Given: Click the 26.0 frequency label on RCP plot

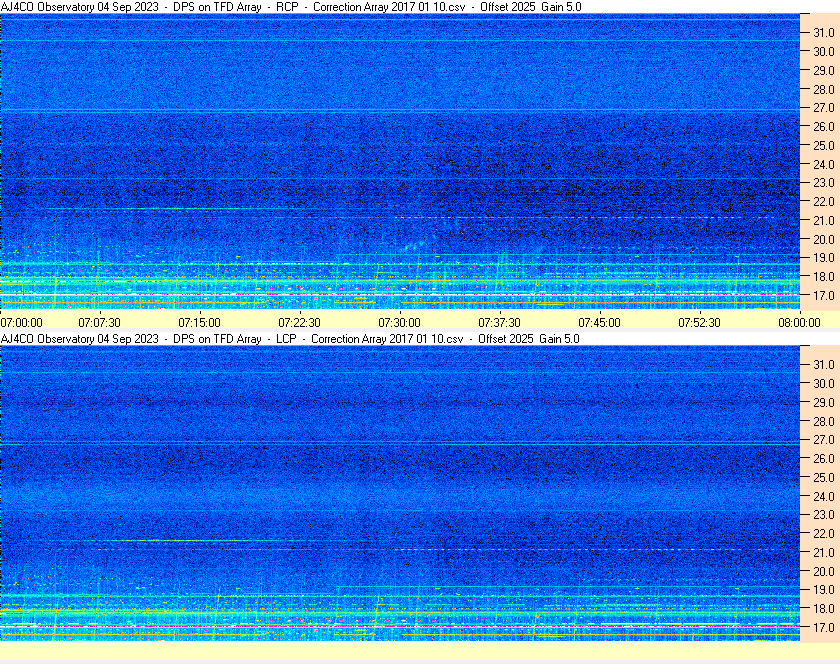Looking at the screenshot, I should pos(824,126).
